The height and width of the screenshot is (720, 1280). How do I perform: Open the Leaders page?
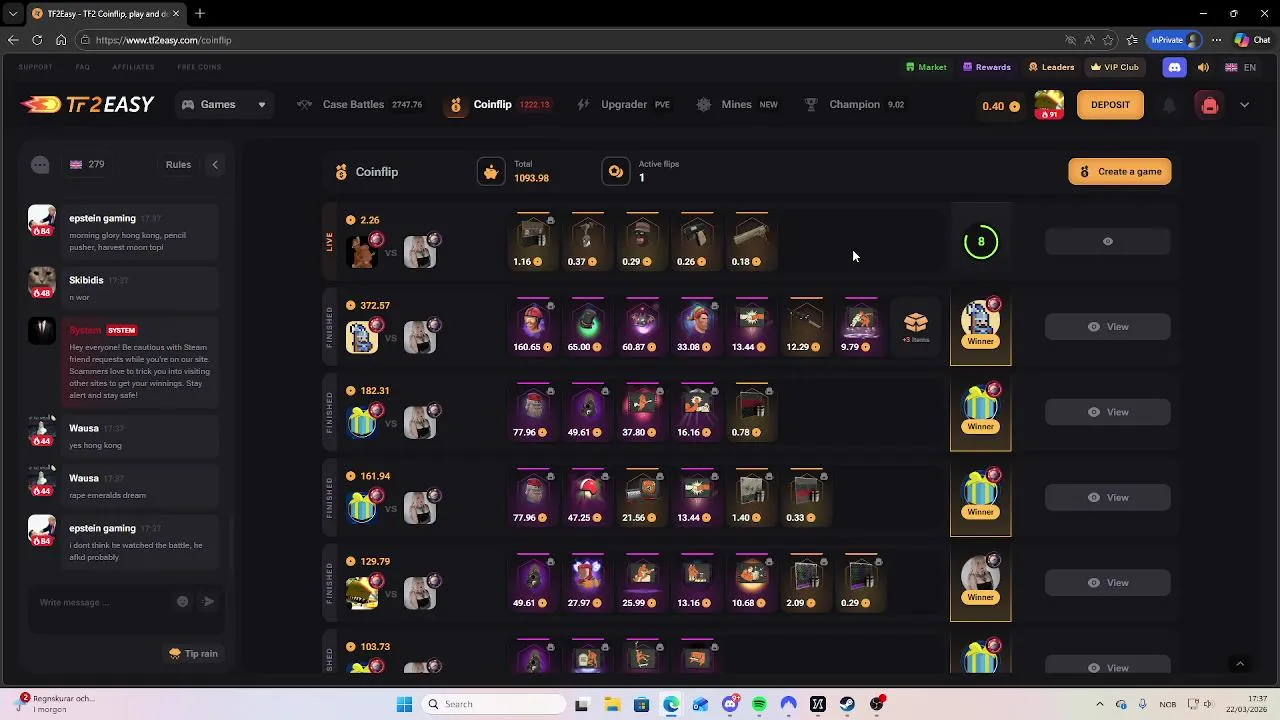[x=1052, y=67]
